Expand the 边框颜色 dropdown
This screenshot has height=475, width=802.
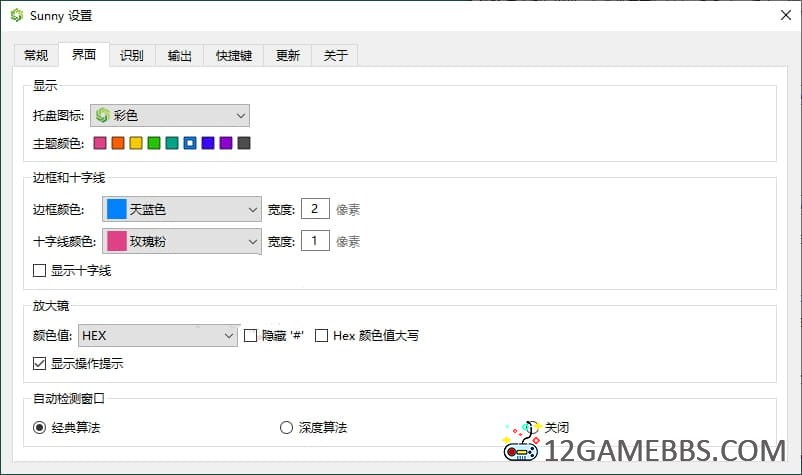182,209
